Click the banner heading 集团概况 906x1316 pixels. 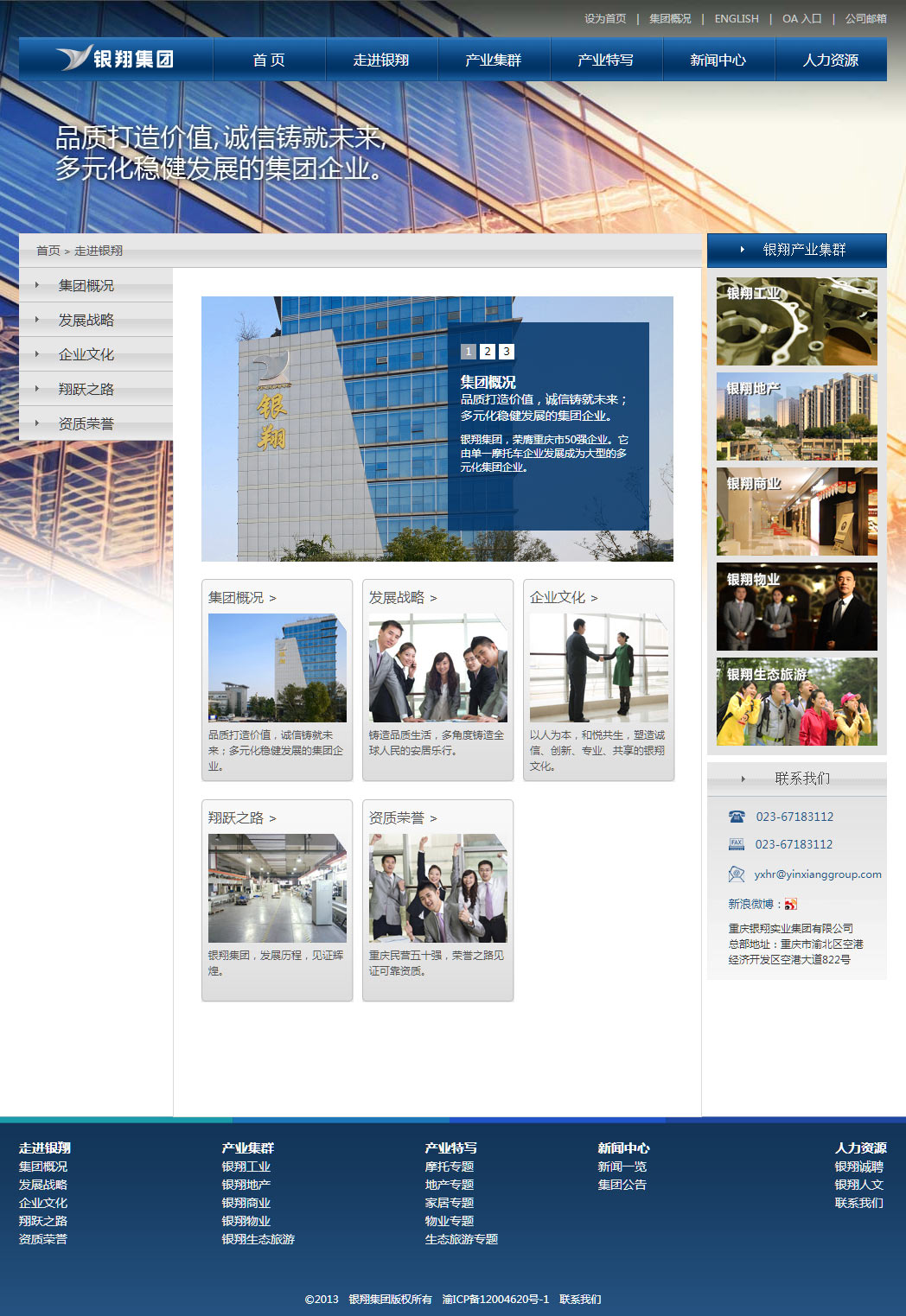point(488,382)
